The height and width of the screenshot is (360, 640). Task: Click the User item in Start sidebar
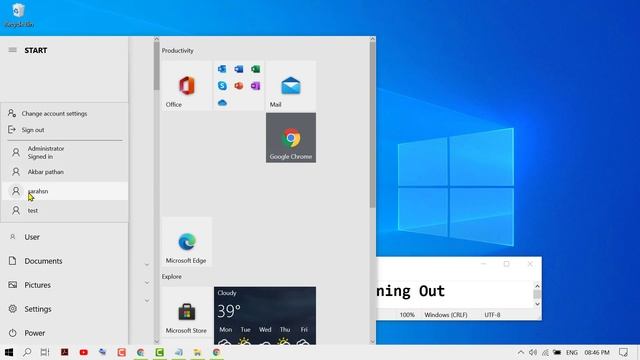64,237
